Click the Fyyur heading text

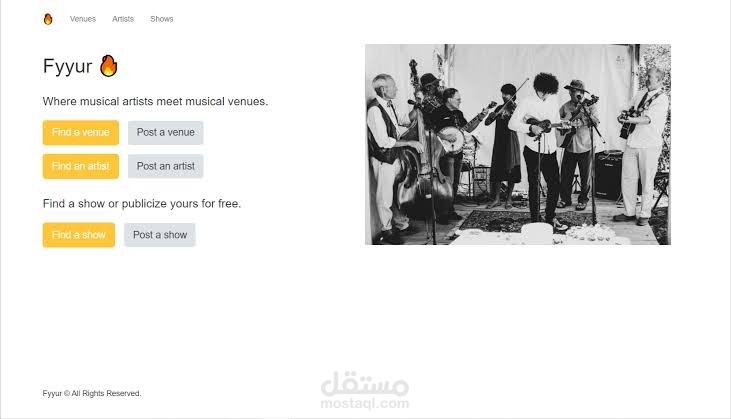(x=68, y=66)
